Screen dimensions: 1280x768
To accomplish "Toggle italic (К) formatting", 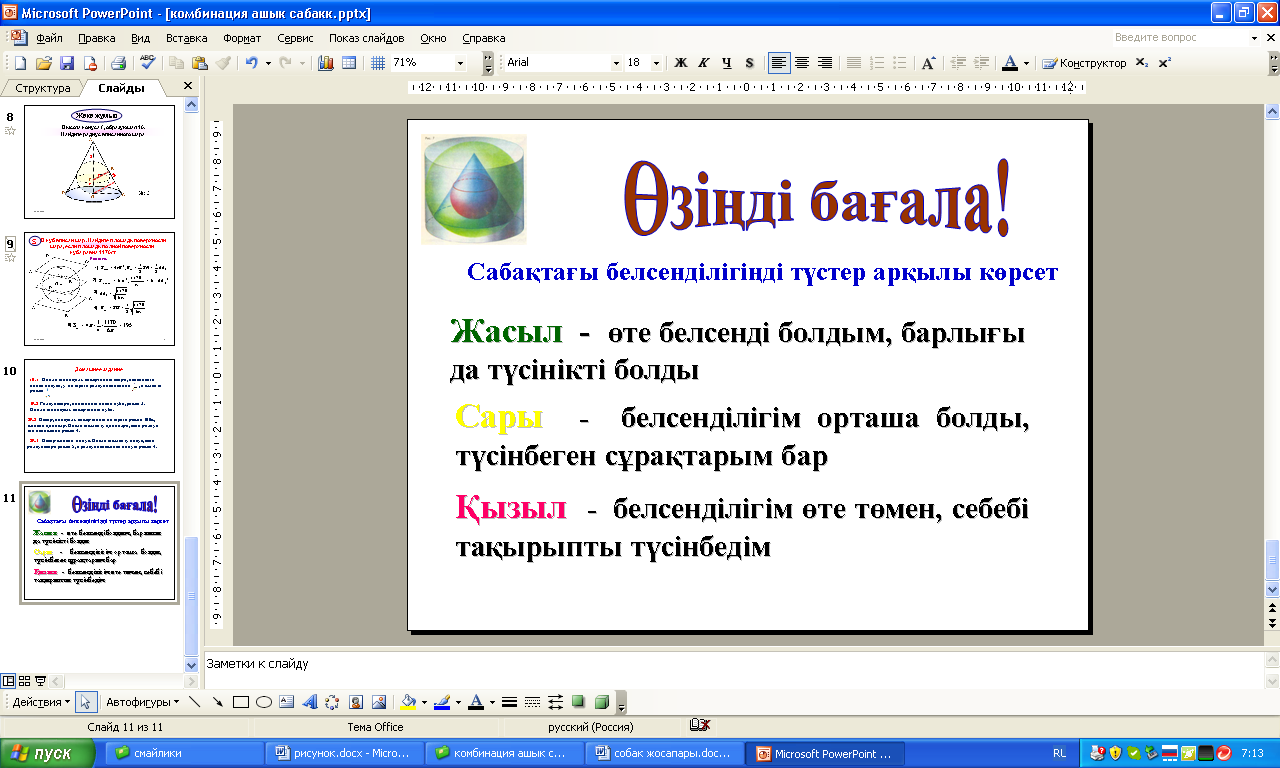I will tap(704, 63).
